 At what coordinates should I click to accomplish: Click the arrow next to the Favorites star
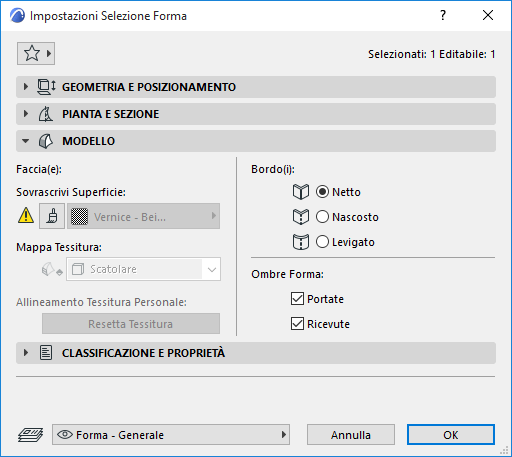[x=49, y=53]
